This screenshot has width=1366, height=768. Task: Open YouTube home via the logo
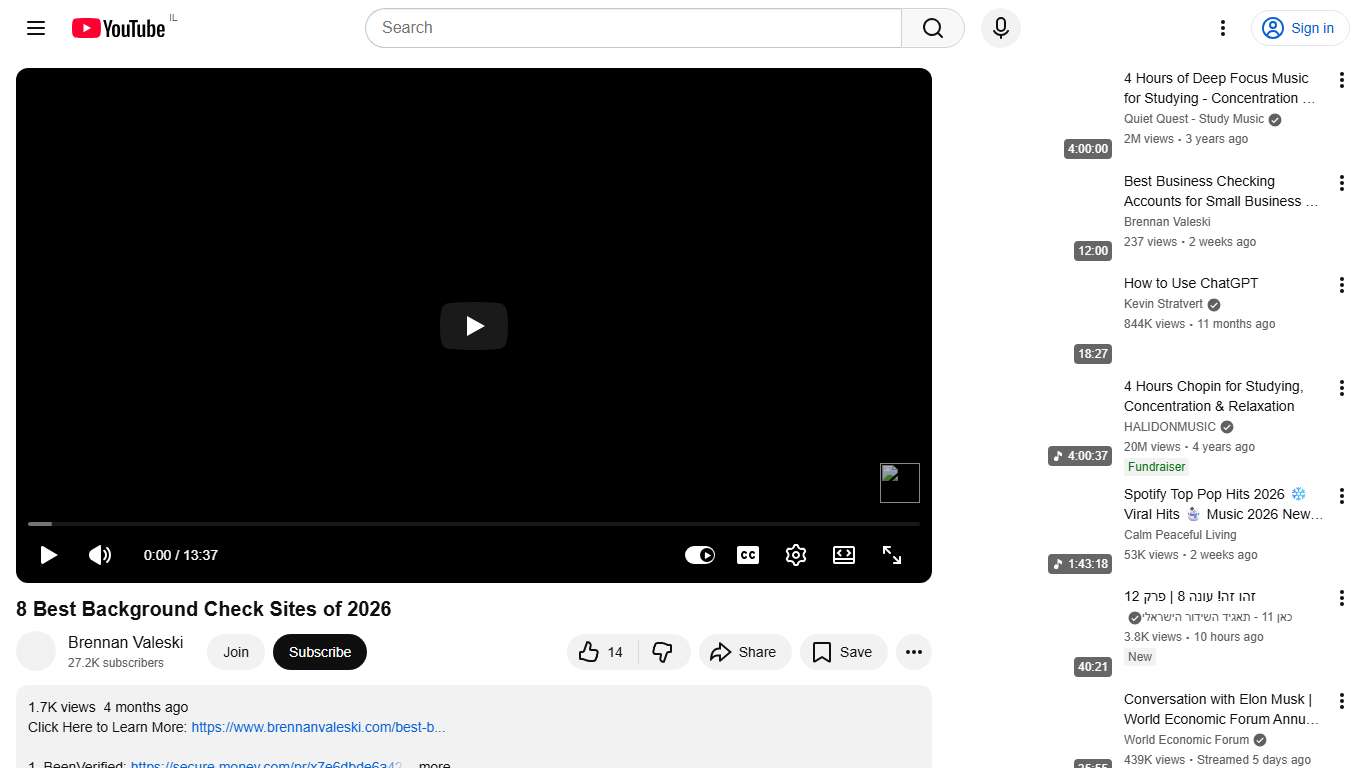tap(118, 28)
